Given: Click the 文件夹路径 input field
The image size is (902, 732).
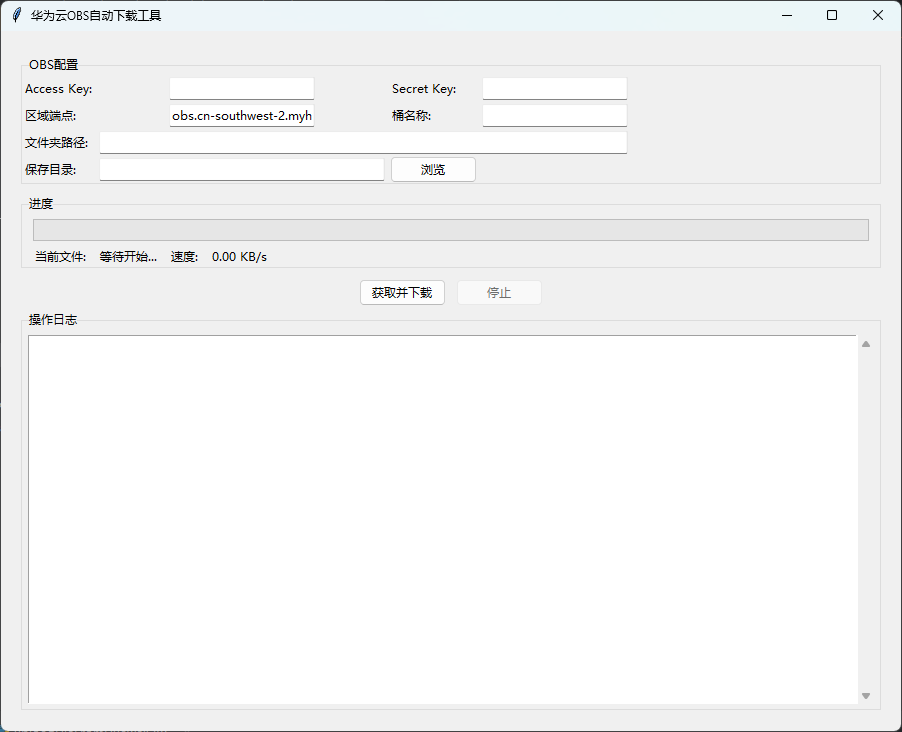Looking at the screenshot, I should pos(363,143).
